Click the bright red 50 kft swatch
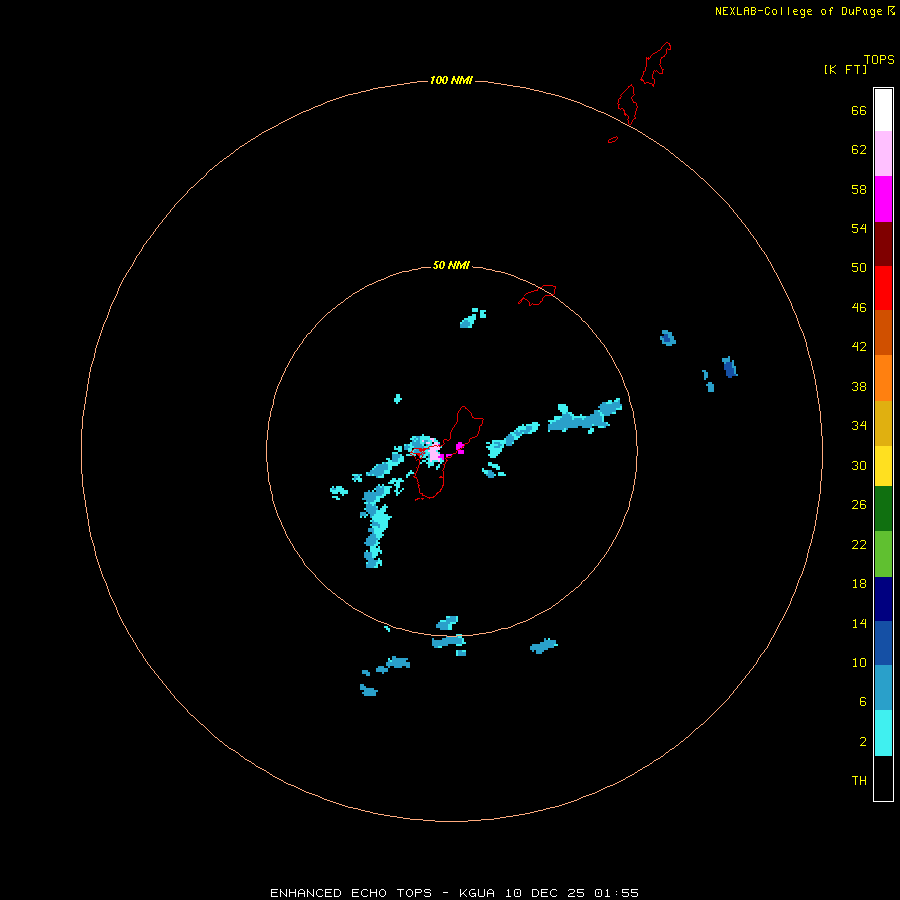 click(x=883, y=288)
